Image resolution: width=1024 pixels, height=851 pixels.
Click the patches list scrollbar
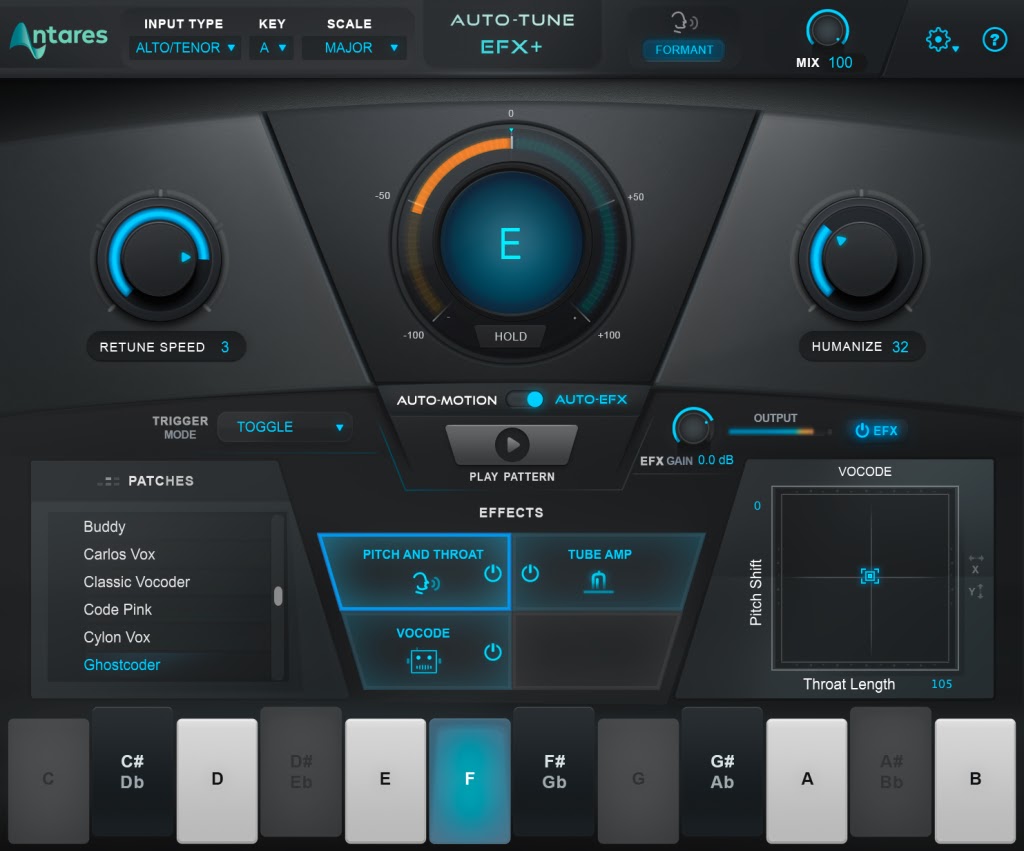[278, 596]
